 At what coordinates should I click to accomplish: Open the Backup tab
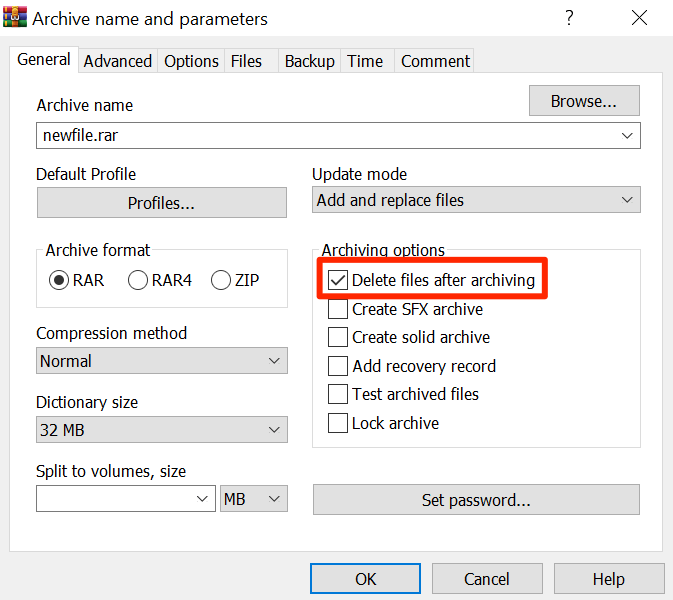point(309,61)
